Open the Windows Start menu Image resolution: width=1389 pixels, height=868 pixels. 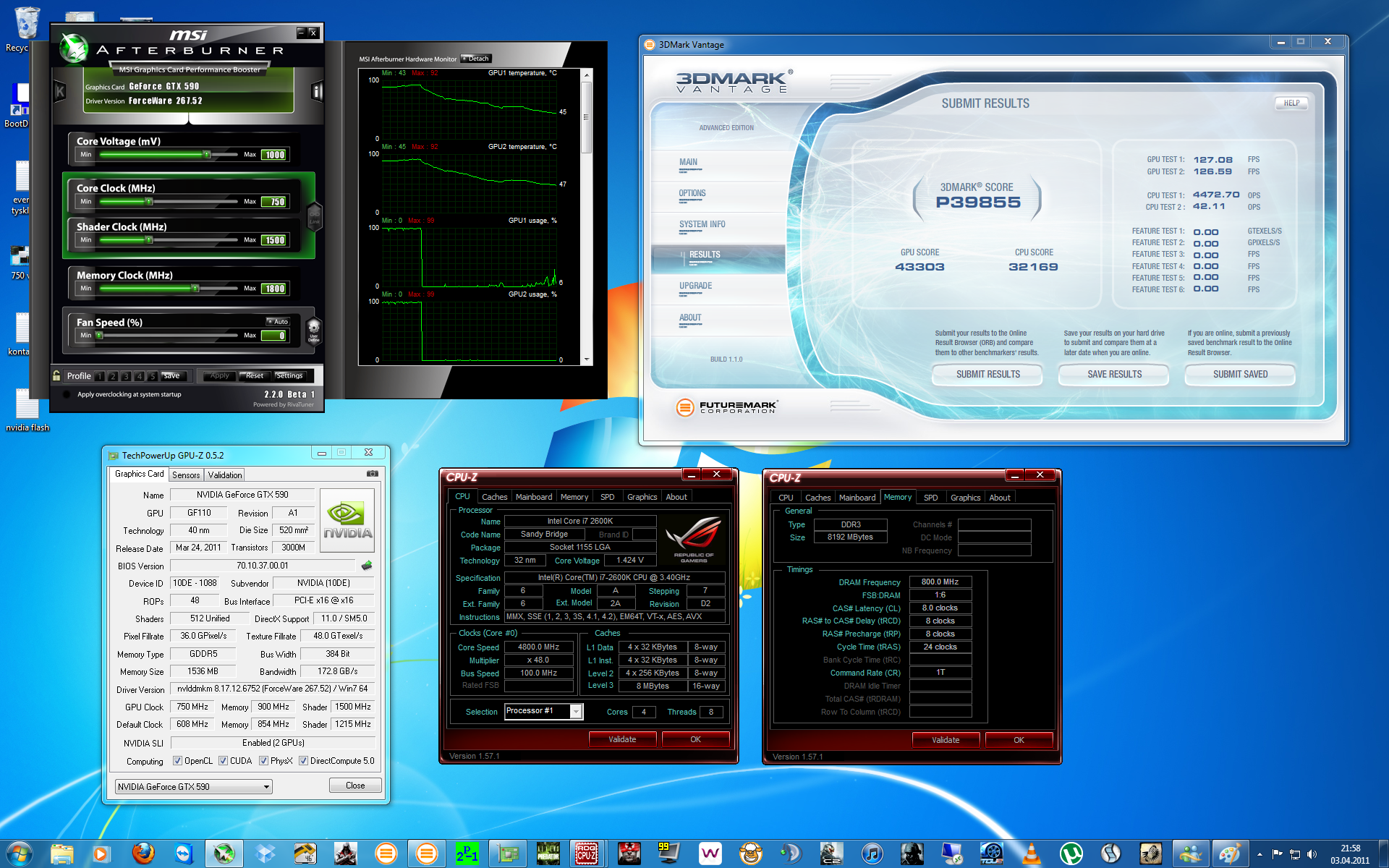pos(20,854)
